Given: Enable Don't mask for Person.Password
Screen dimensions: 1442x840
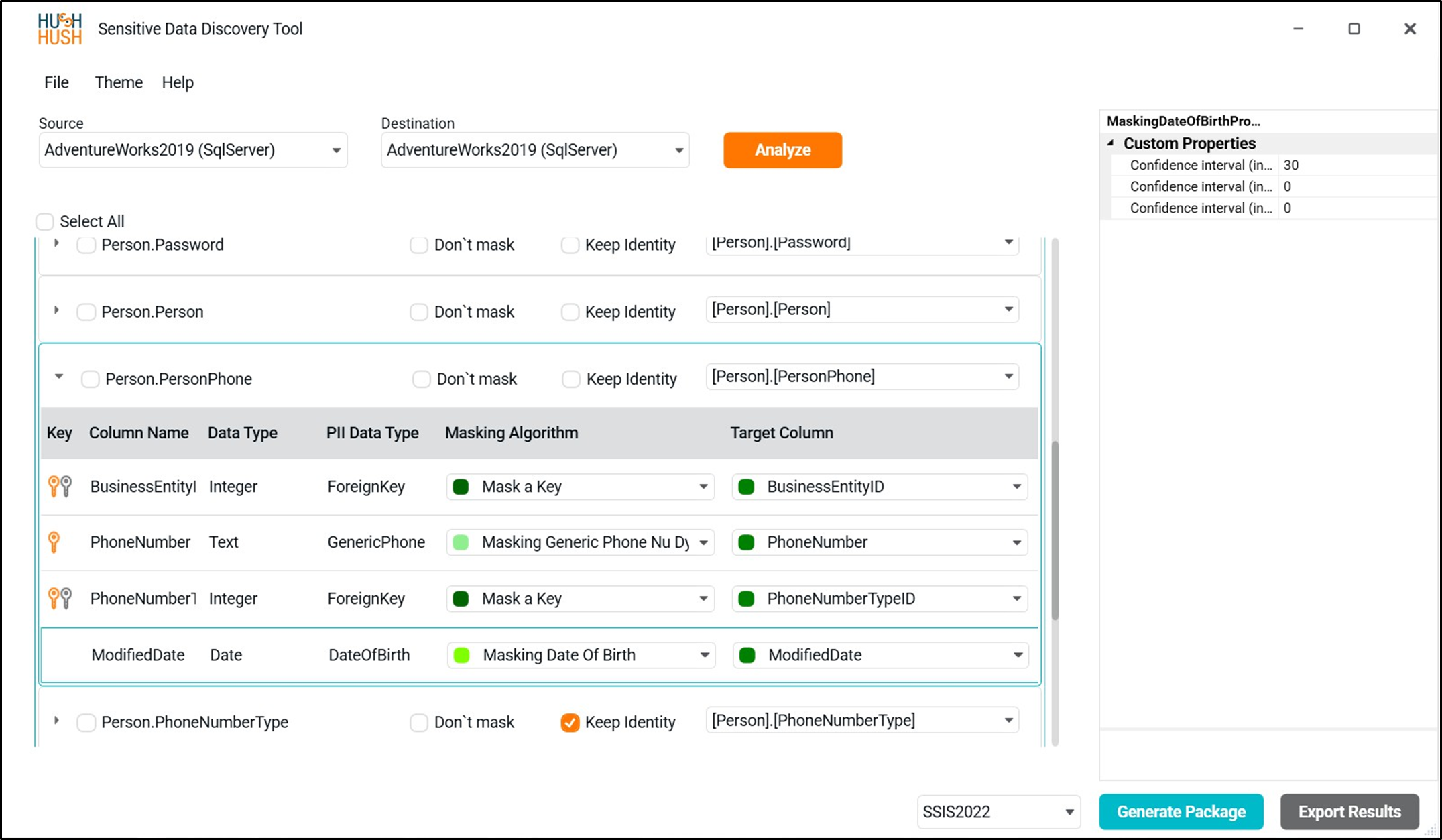Looking at the screenshot, I should pos(419,245).
